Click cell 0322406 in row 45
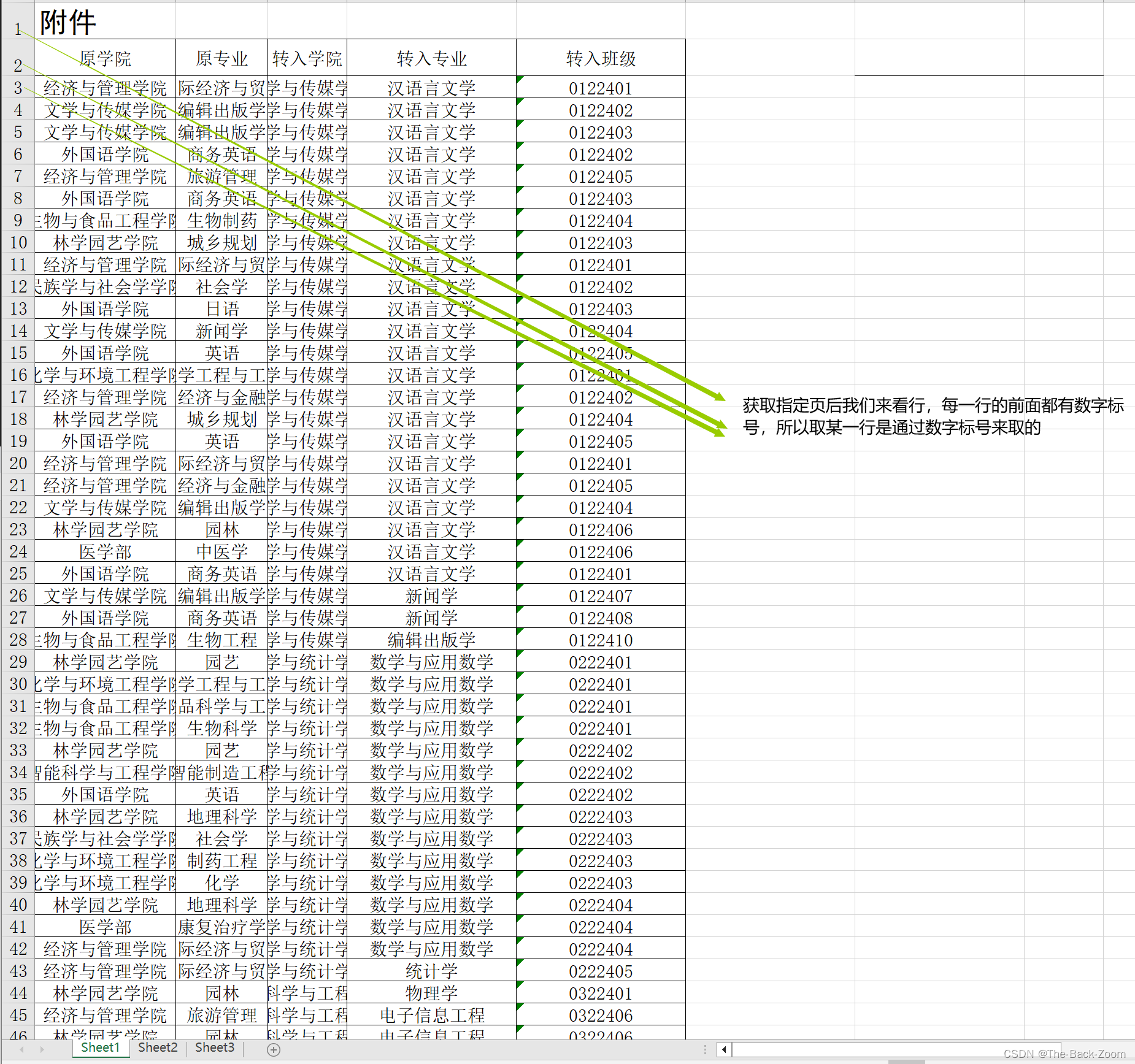This screenshot has width=1135, height=1064. pyautogui.click(x=601, y=1015)
